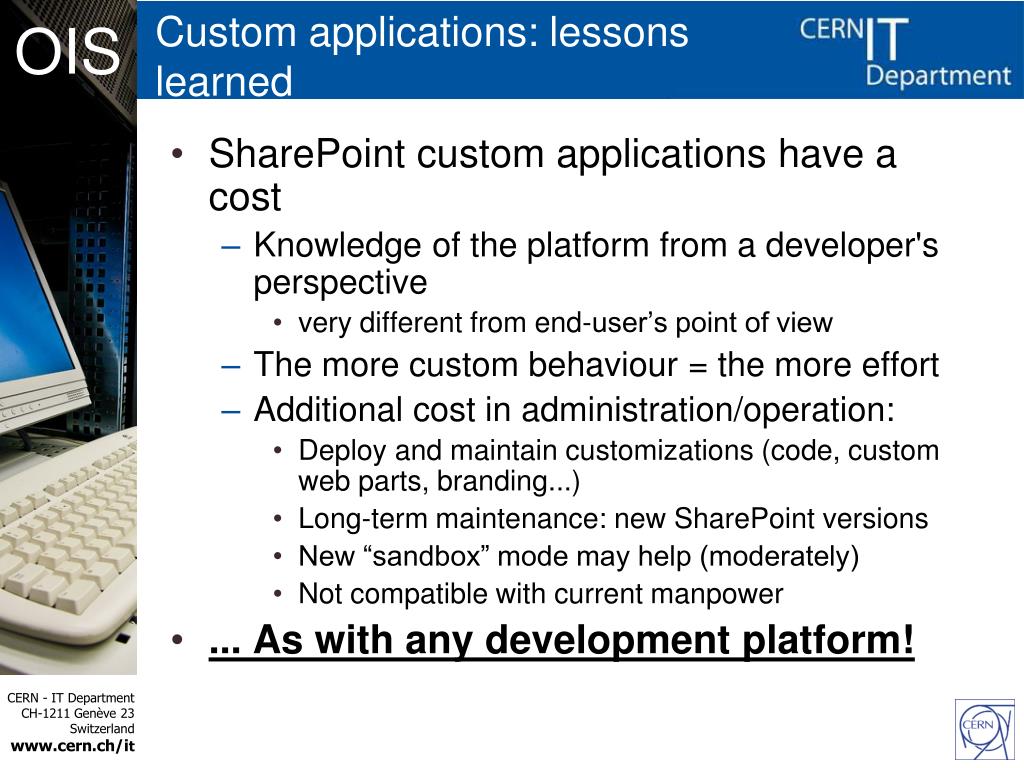This screenshot has width=1024, height=768.
Task: Click 'New "sandbox" mode may help (moderately)'
Action: pos(578,556)
